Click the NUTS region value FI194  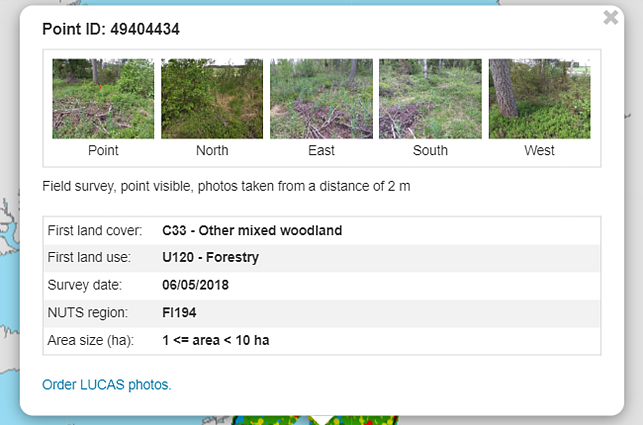180,313
